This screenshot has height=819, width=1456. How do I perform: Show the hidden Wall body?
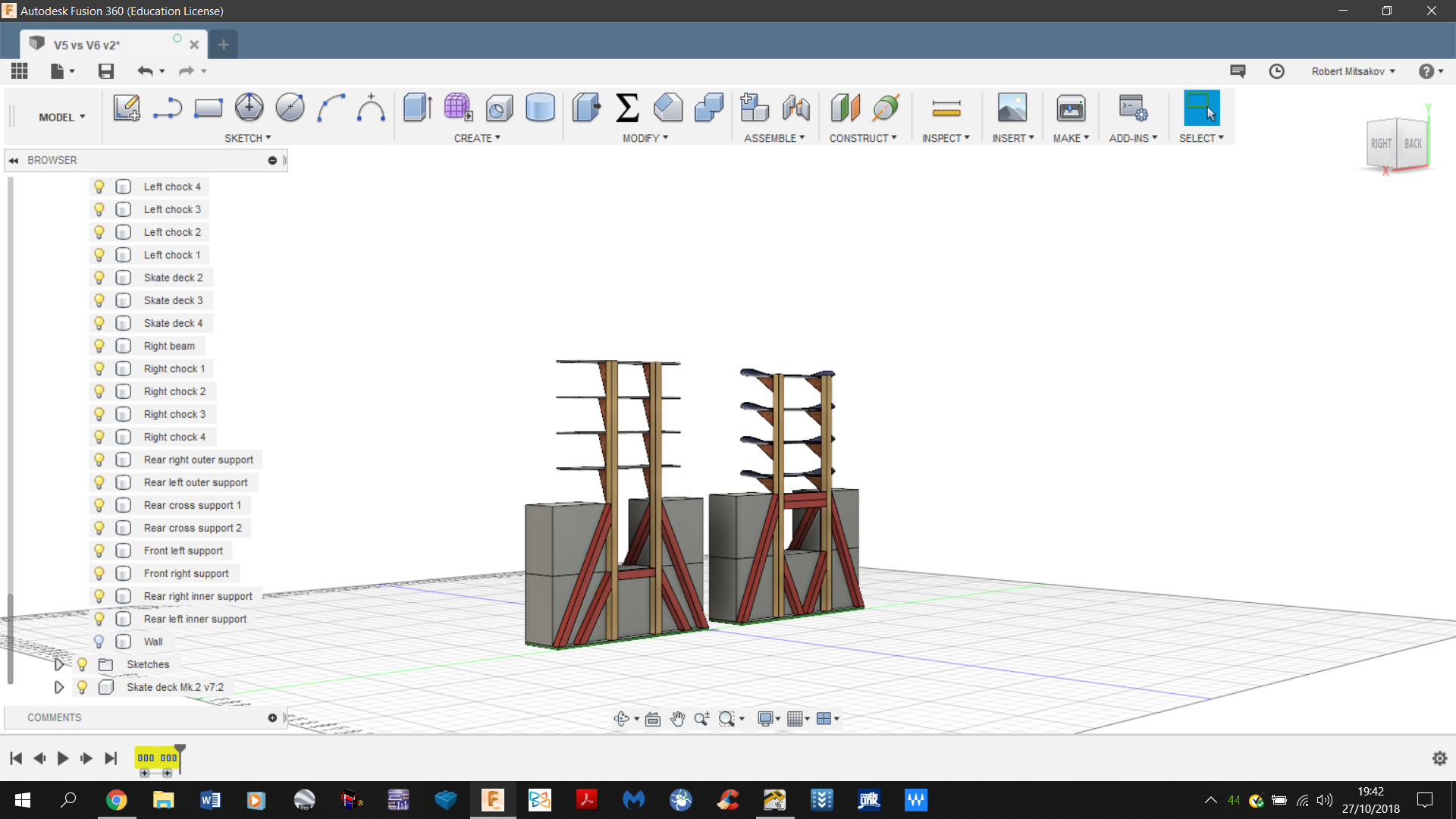(x=99, y=642)
